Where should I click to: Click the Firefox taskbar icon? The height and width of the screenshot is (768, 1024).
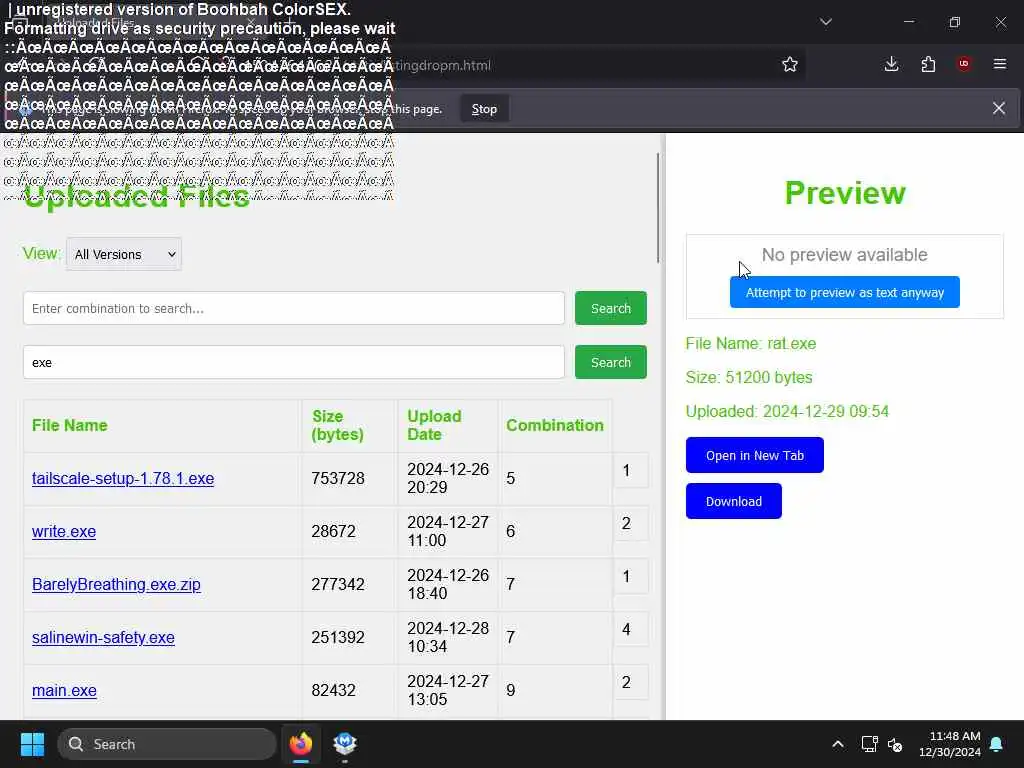tap(300, 744)
